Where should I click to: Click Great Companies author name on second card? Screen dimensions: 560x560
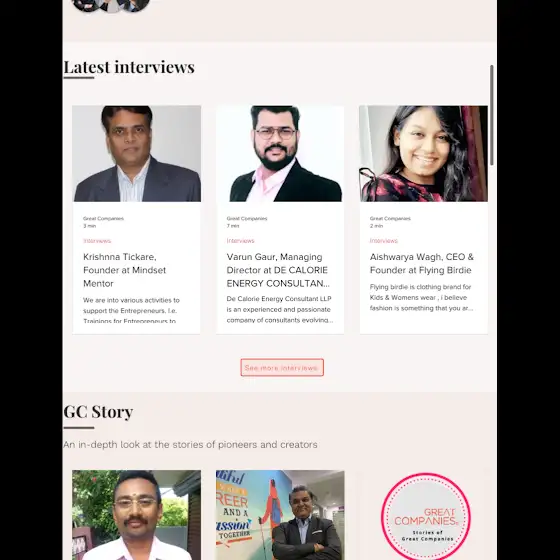coord(247,218)
